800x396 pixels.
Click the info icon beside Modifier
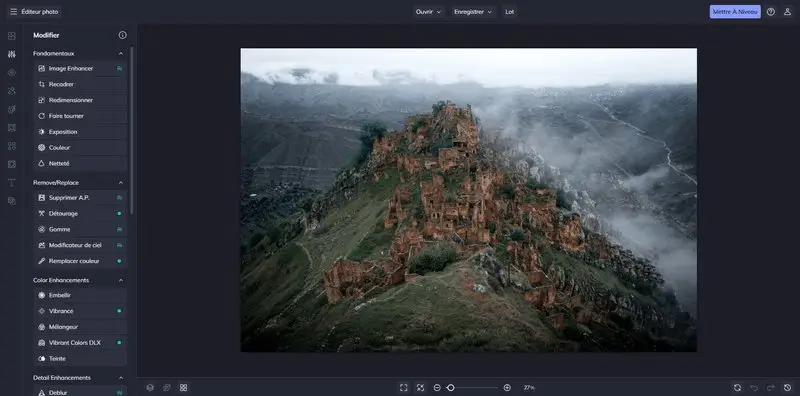[122, 35]
